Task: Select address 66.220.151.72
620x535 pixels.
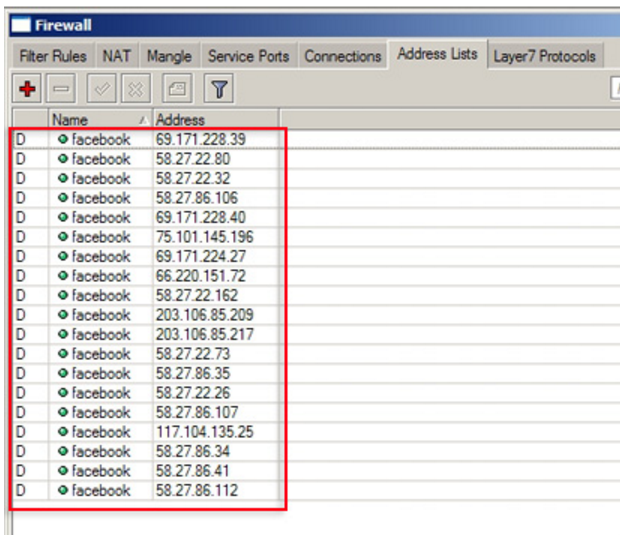Action: tap(200, 276)
